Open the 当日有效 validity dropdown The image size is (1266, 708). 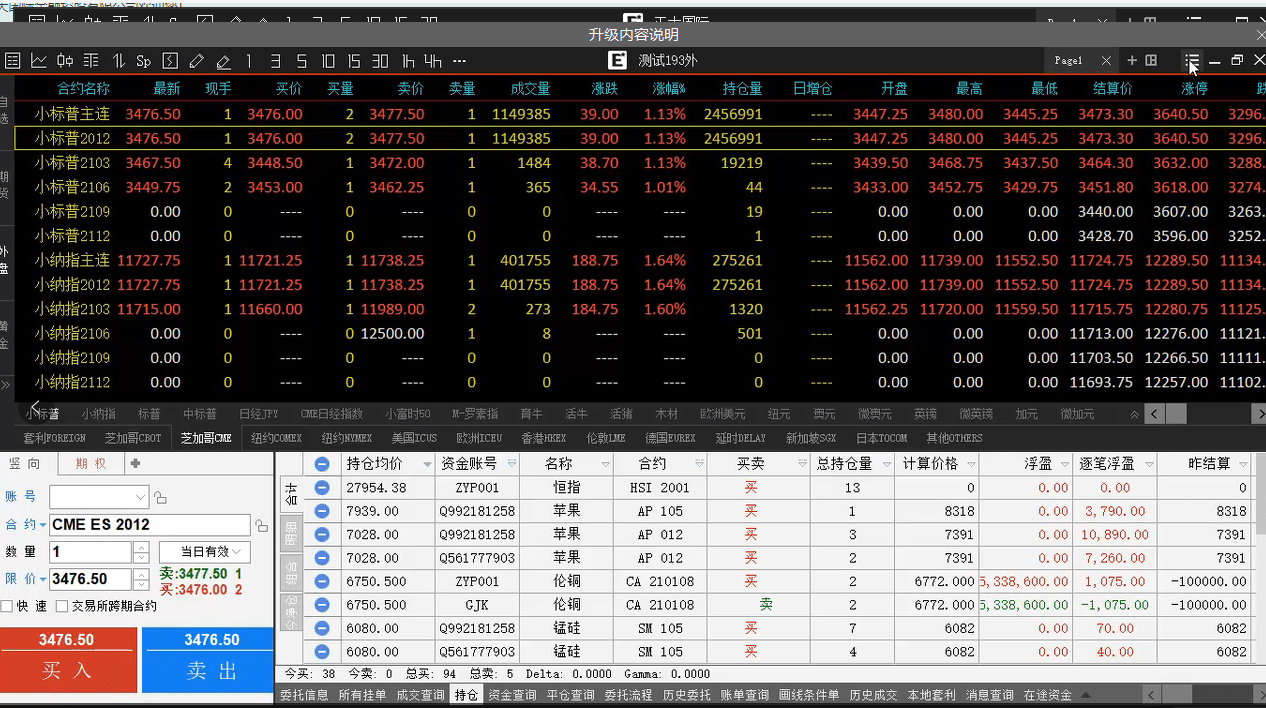(205, 552)
